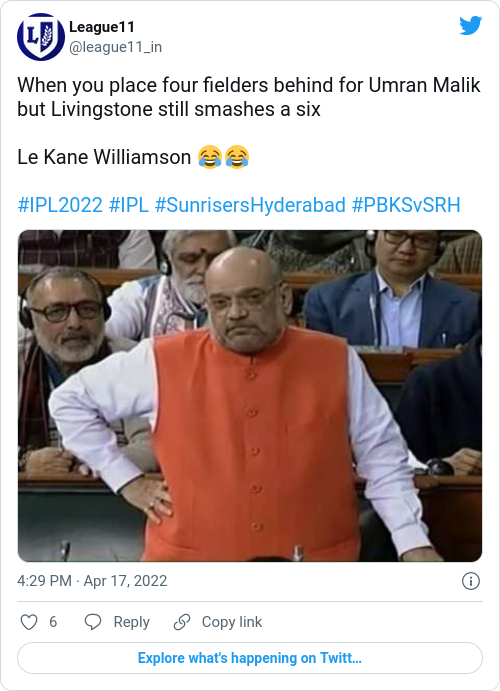Open the embedded tweet photo
Screen dimensions: 500x691
pyautogui.click(x=250, y=396)
